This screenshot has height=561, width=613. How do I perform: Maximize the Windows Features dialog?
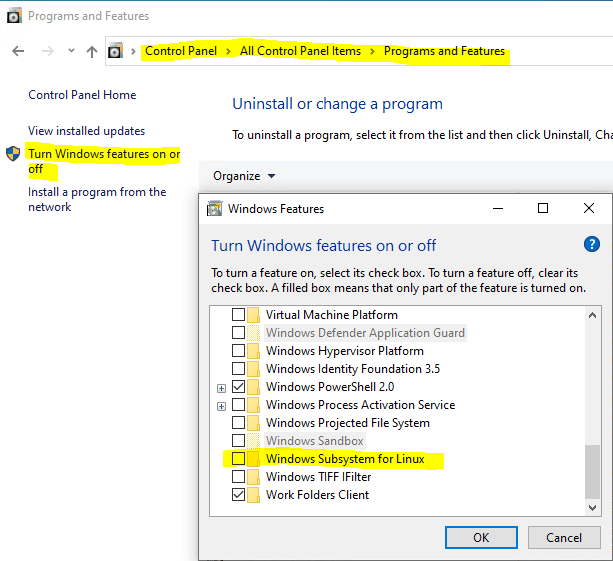543,208
